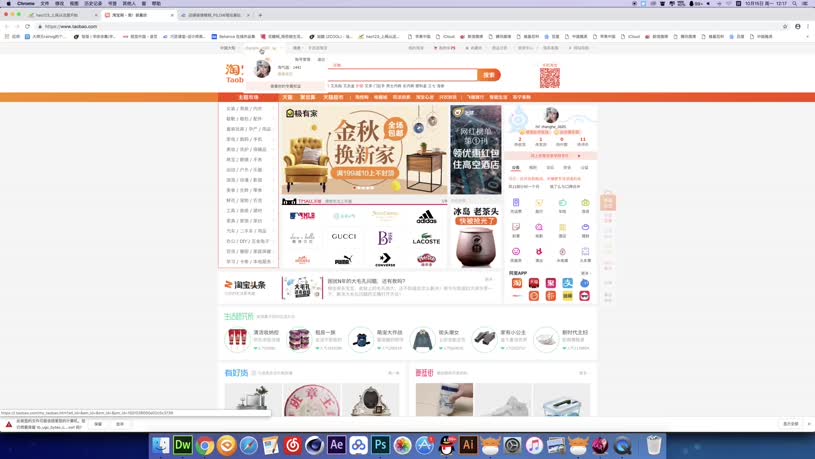Open App Store from the Dock

424,445
